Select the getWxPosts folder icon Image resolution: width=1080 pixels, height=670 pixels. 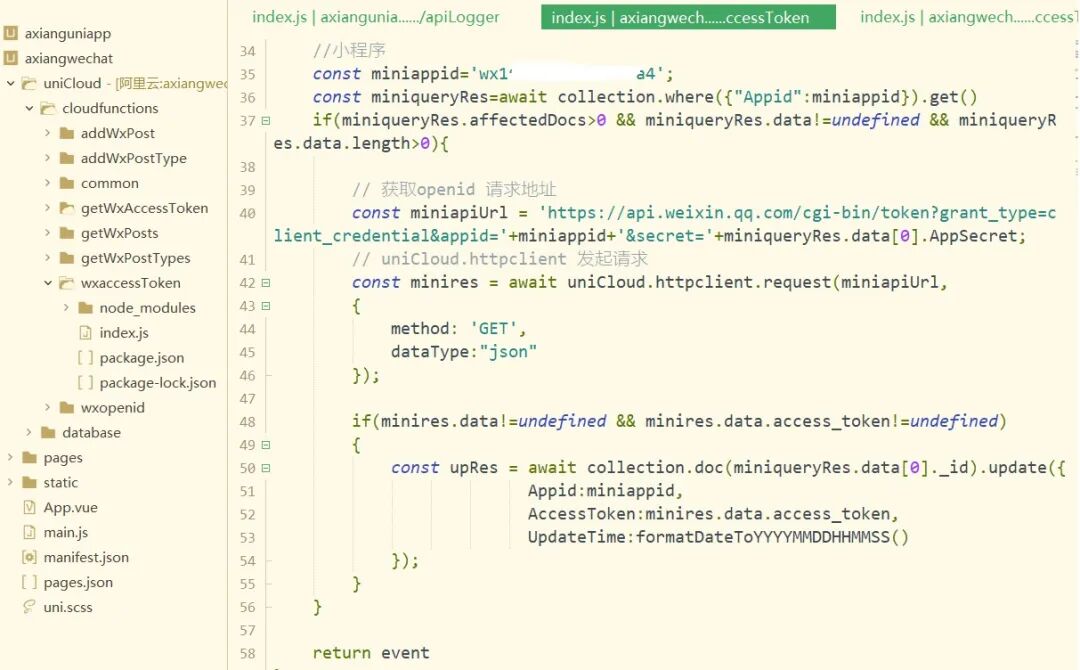(x=67, y=233)
